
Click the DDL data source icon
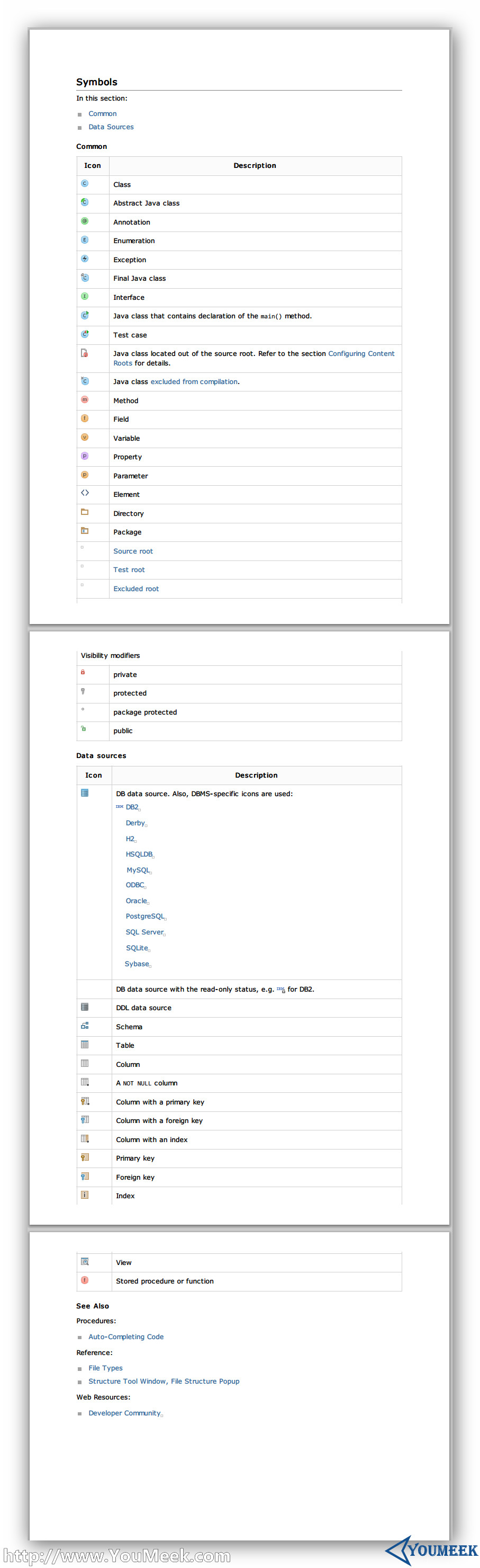(x=85, y=1007)
